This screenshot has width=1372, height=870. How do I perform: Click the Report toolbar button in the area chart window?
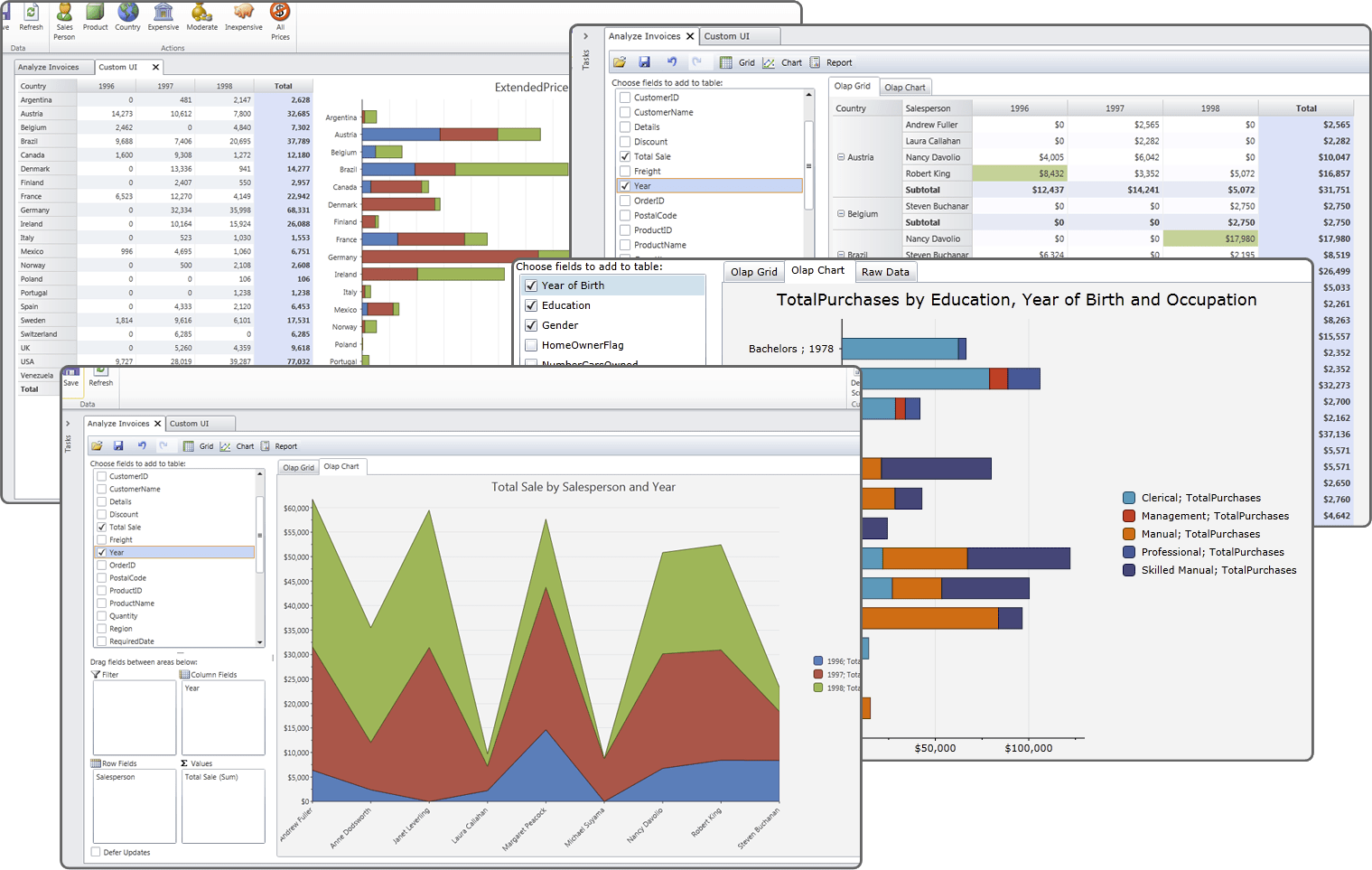pyautogui.click(x=279, y=446)
